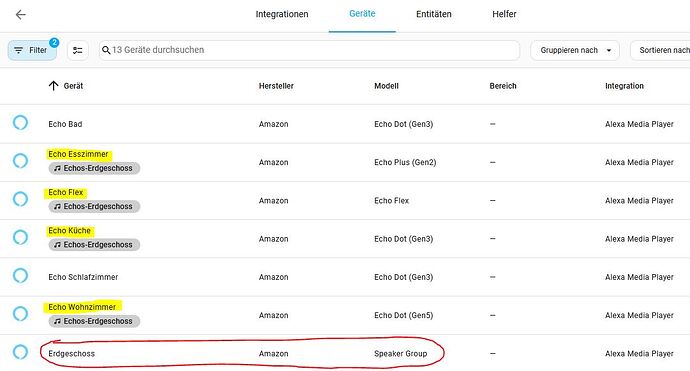Select the Geräte tab
The width and height of the screenshot is (690, 371).
(x=362, y=14)
